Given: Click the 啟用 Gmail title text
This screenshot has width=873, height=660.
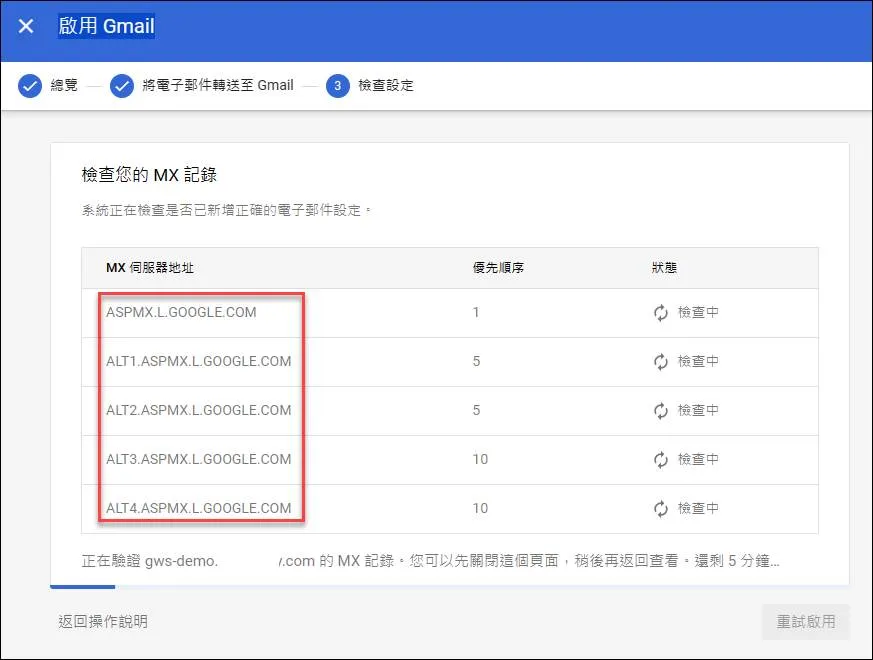Looking at the screenshot, I should (x=106, y=26).
